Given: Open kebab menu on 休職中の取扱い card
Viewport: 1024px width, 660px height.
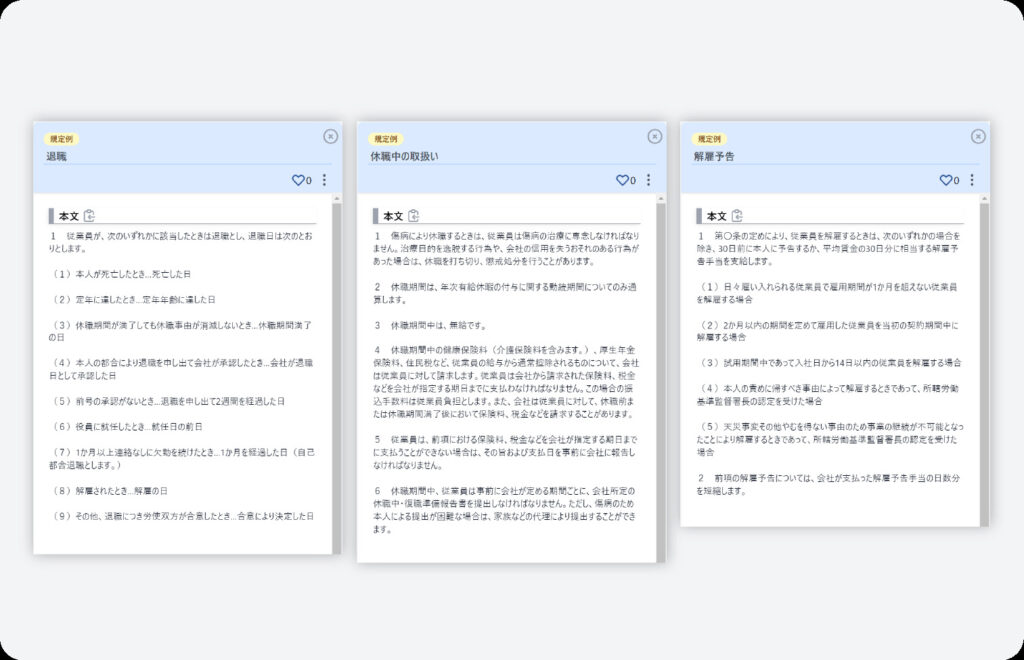Looking at the screenshot, I should pos(648,181).
